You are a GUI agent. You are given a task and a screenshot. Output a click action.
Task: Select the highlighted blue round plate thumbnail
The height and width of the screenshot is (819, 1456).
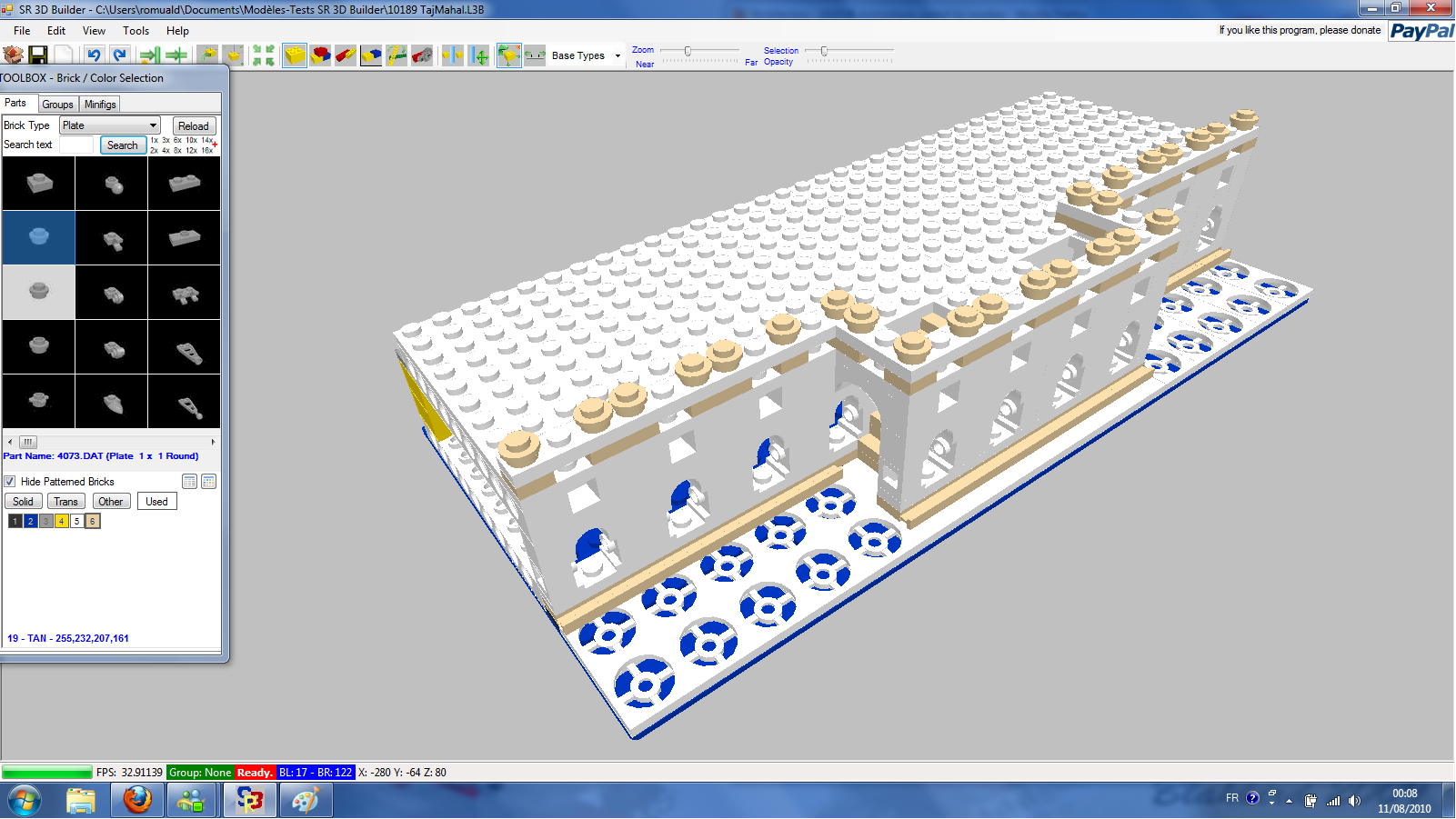[39, 237]
